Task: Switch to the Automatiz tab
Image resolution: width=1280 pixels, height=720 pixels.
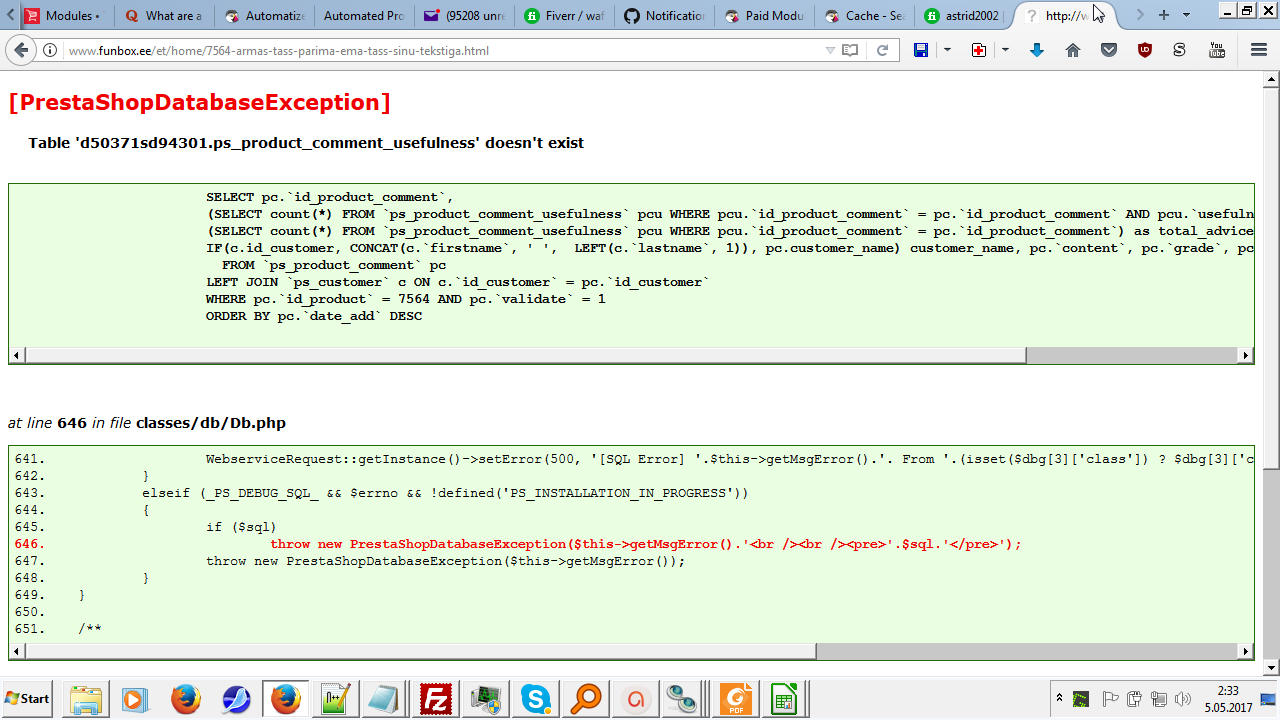Action: pyautogui.click(x=264, y=16)
